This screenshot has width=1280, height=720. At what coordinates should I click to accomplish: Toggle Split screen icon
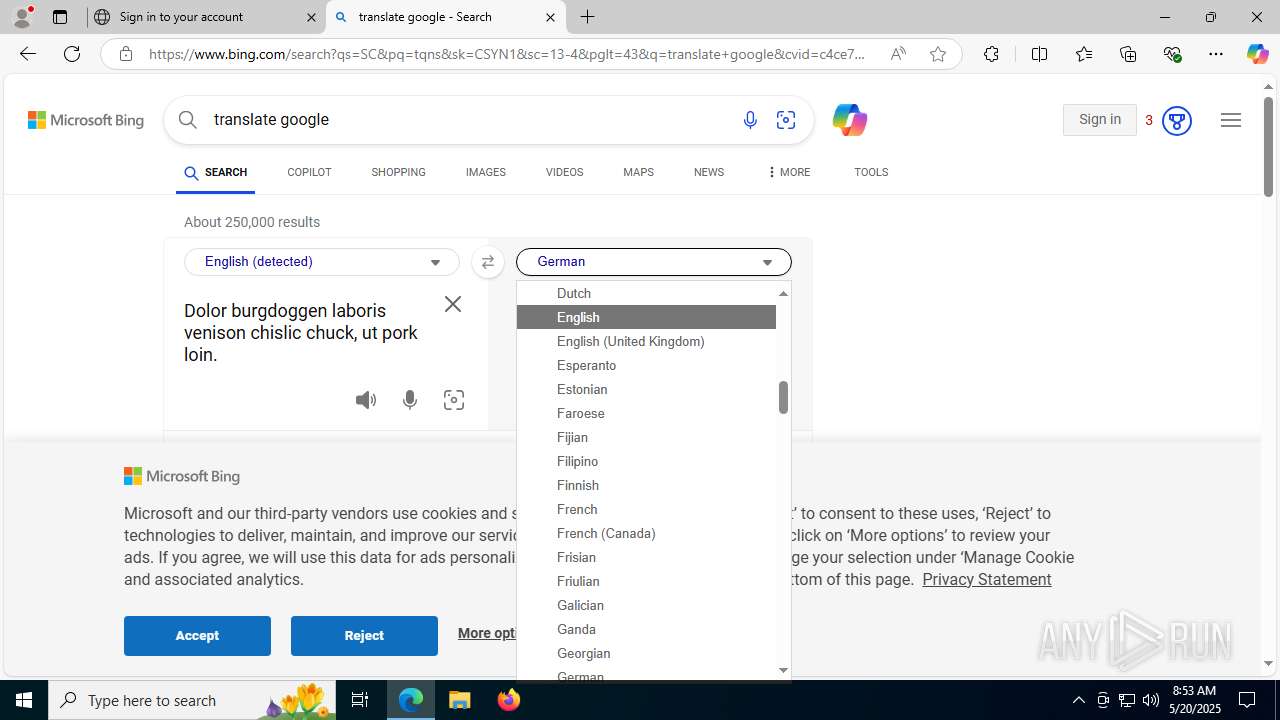1039,54
